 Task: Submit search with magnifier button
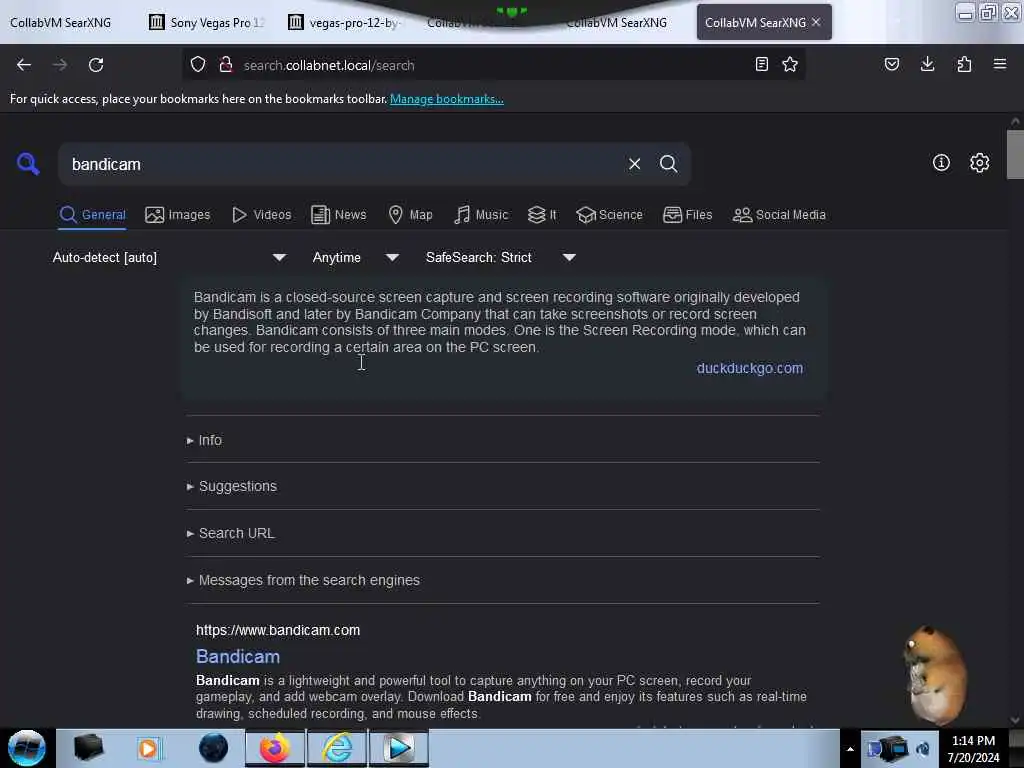[669, 164]
